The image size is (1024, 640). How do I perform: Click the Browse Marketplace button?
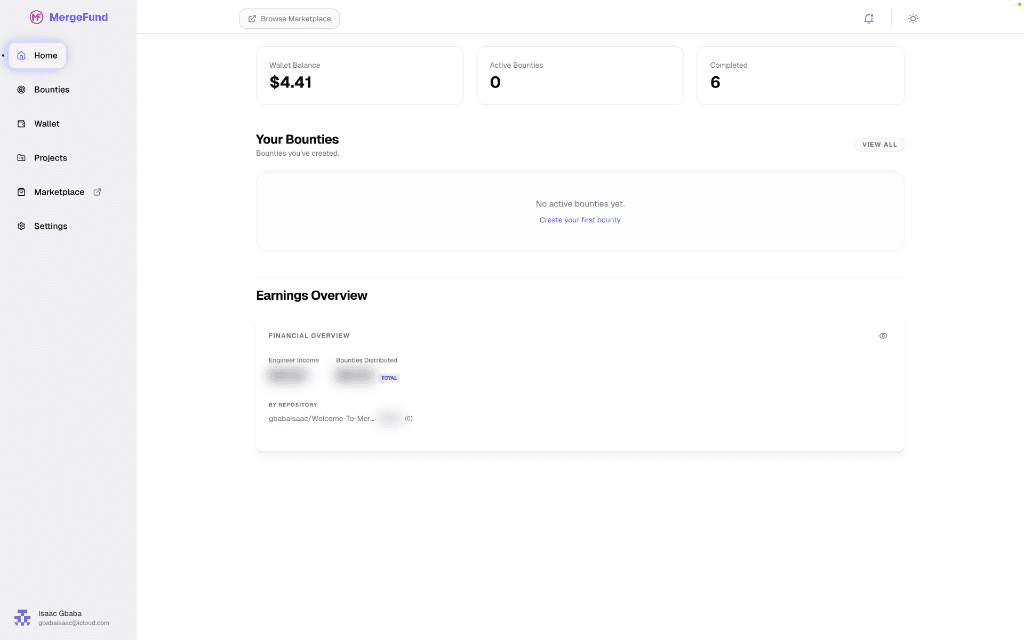[x=289, y=18]
